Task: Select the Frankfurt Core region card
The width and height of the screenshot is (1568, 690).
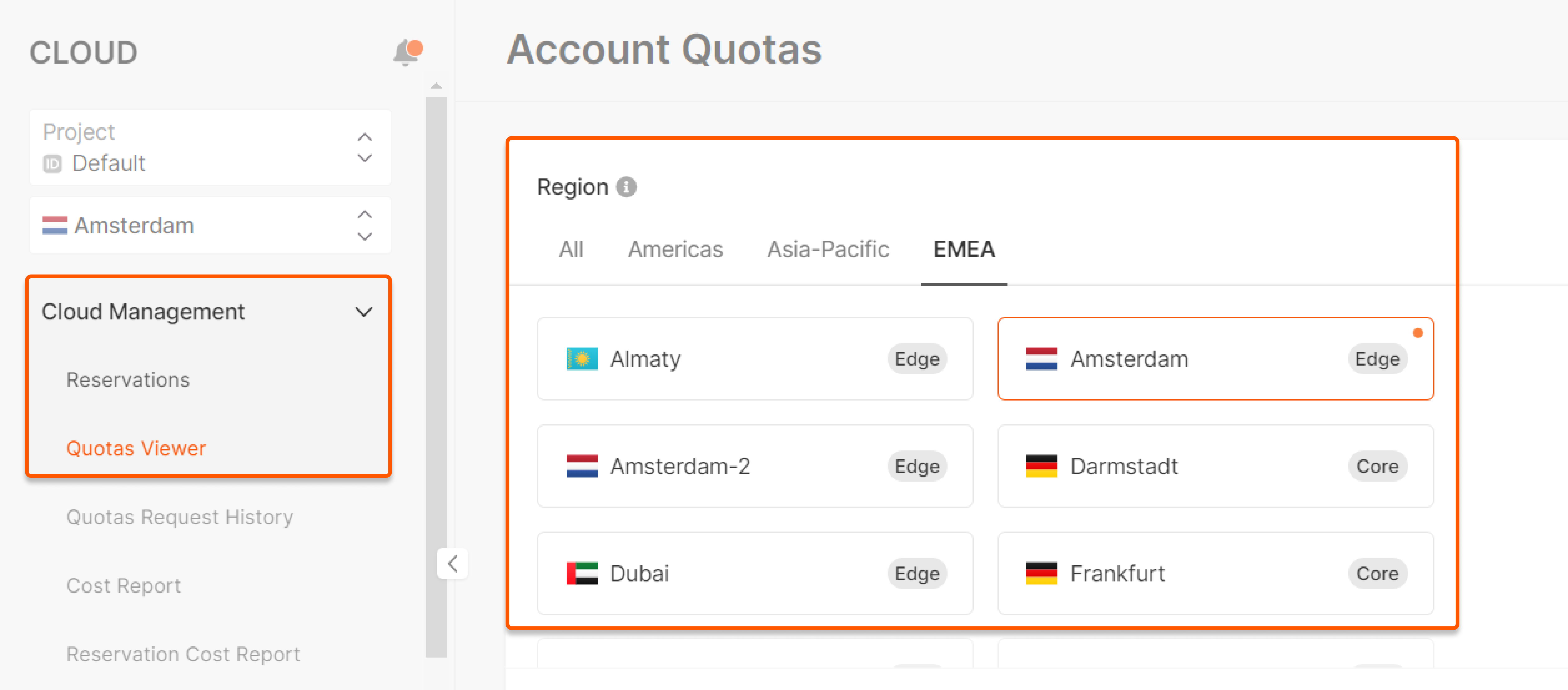Action: click(1215, 573)
